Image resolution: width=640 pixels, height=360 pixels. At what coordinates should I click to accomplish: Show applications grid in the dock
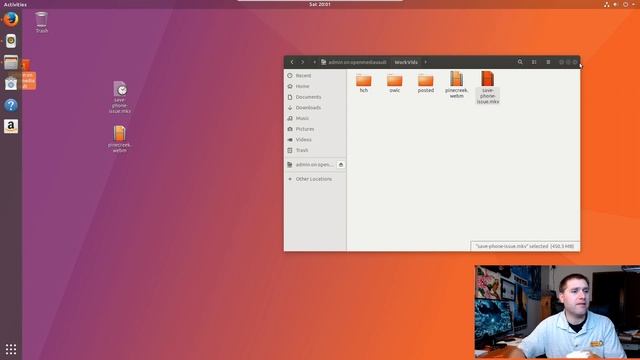(x=11, y=349)
